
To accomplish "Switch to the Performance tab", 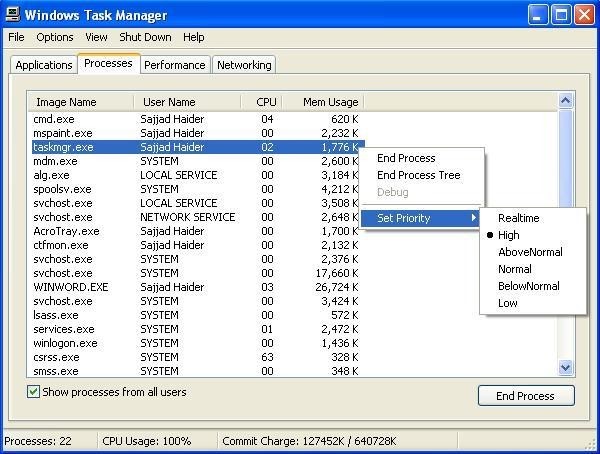I will [x=174, y=65].
